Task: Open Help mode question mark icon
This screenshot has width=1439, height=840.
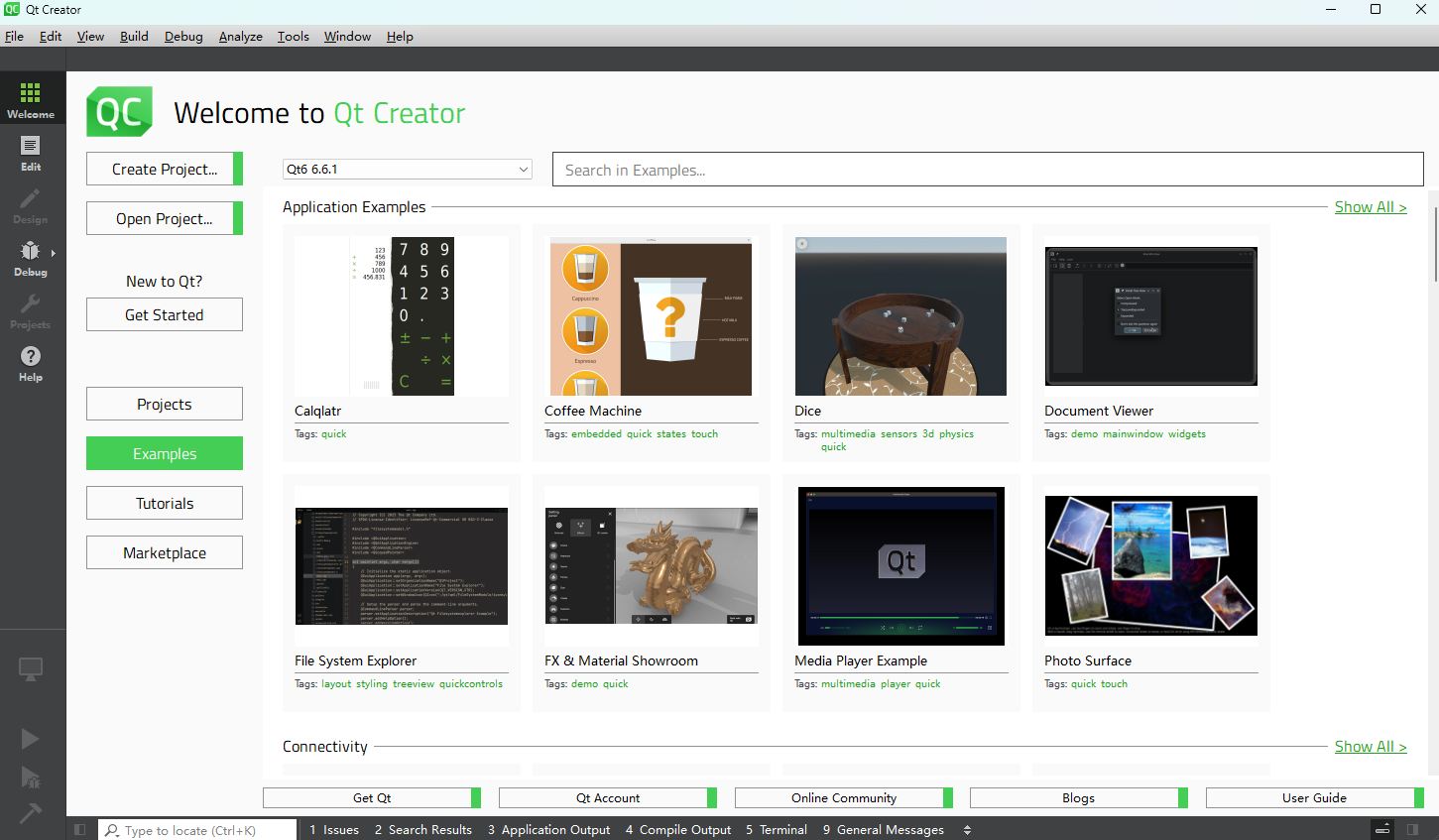Action: click(31, 356)
